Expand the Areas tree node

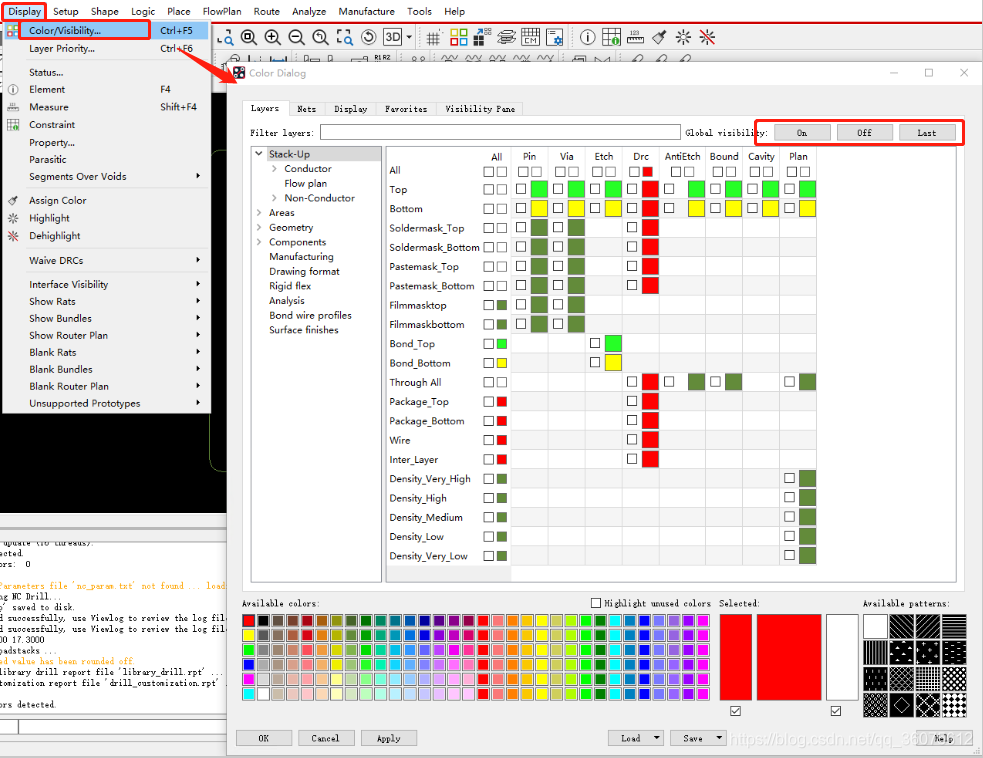coord(259,213)
